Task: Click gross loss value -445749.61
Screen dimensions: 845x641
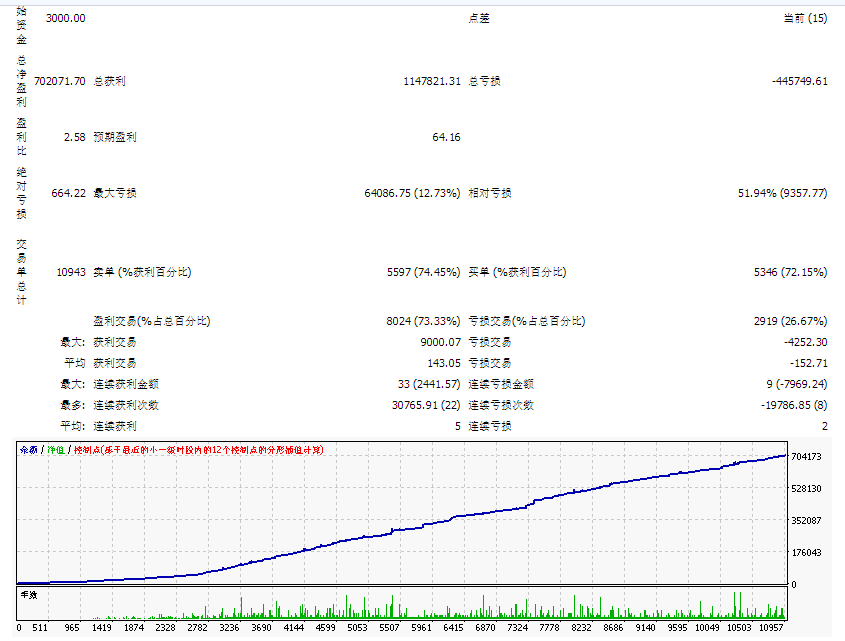Action: [x=799, y=81]
